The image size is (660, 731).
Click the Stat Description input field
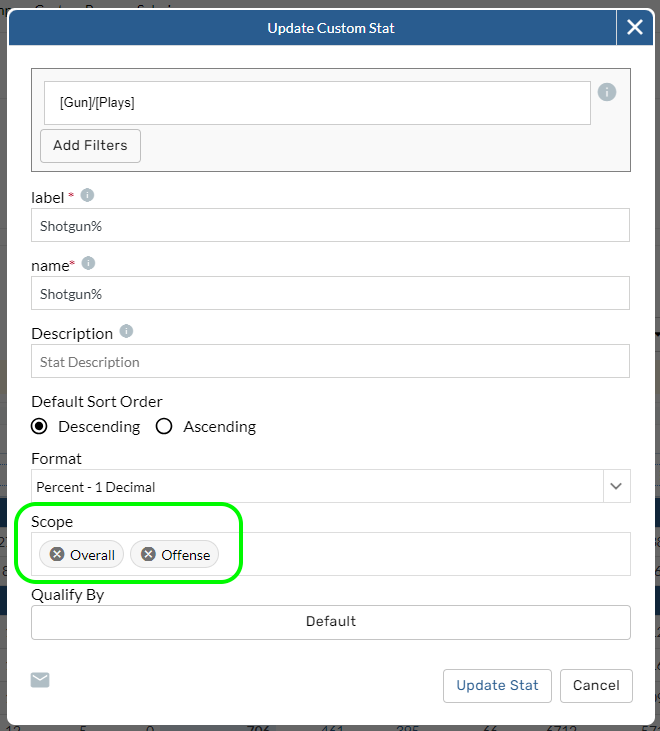click(330, 362)
